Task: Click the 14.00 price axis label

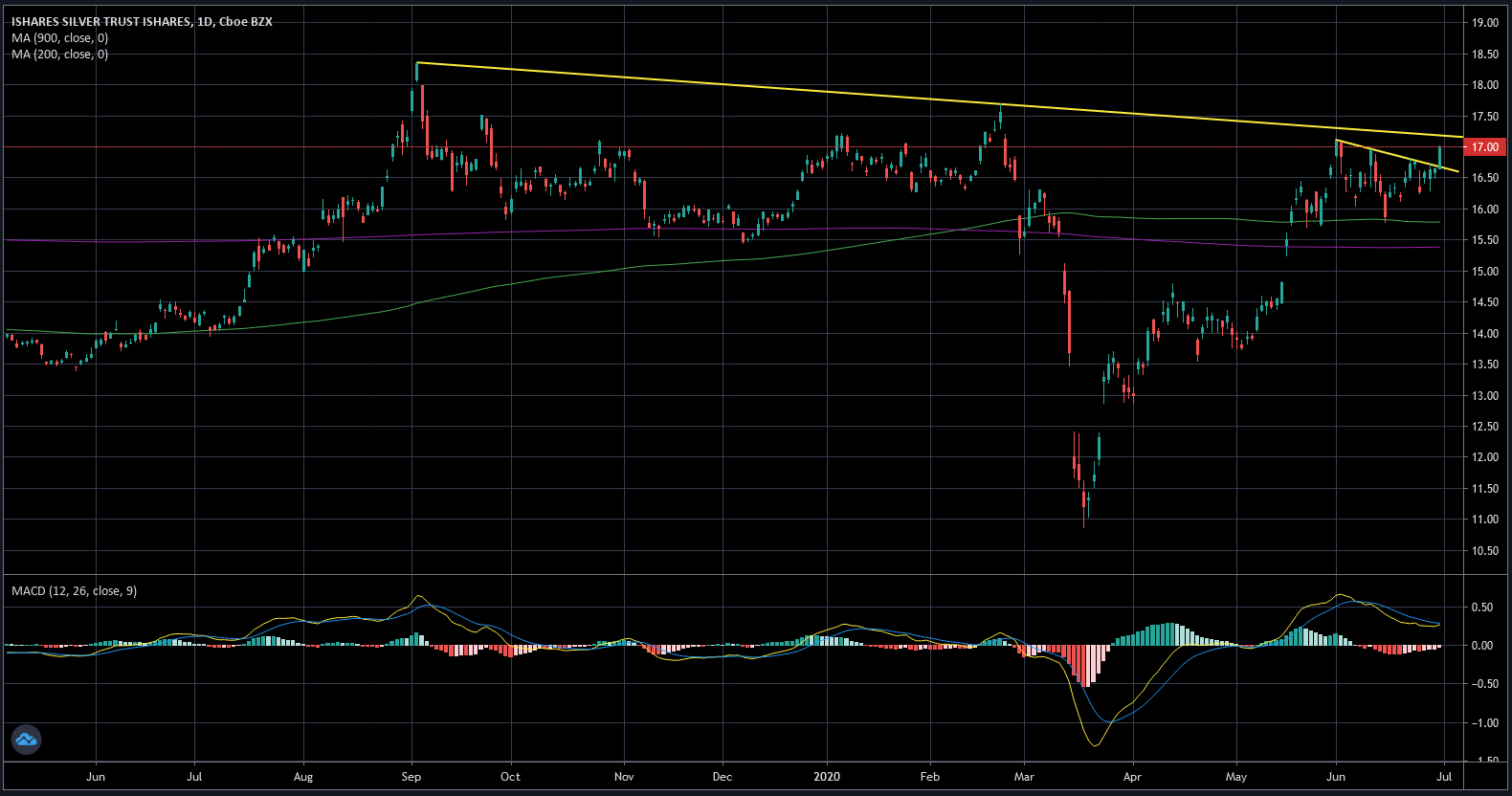Action: coord(1485,334)
